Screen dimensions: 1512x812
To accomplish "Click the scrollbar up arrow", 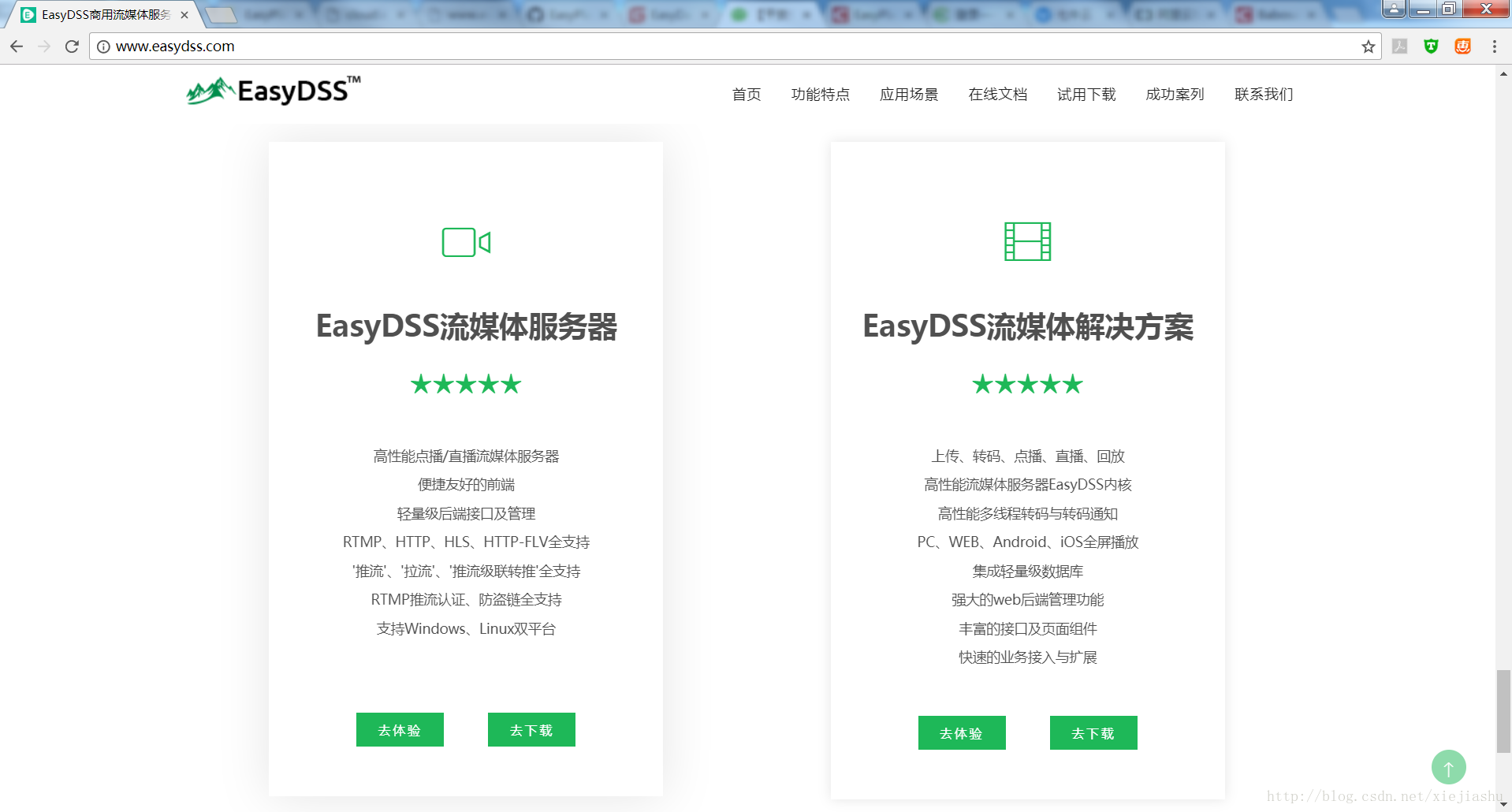I will click(1503, 73).
